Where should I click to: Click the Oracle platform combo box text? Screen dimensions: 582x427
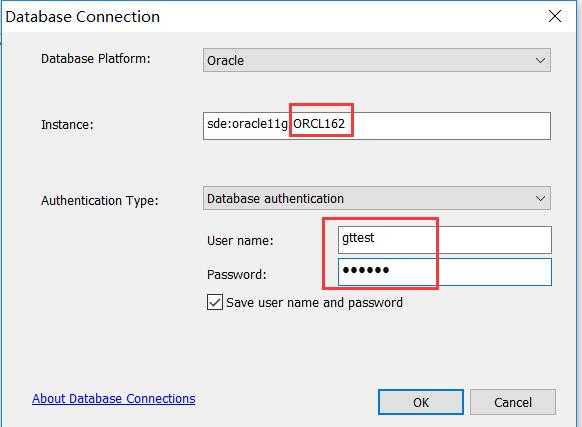point(225,61)
